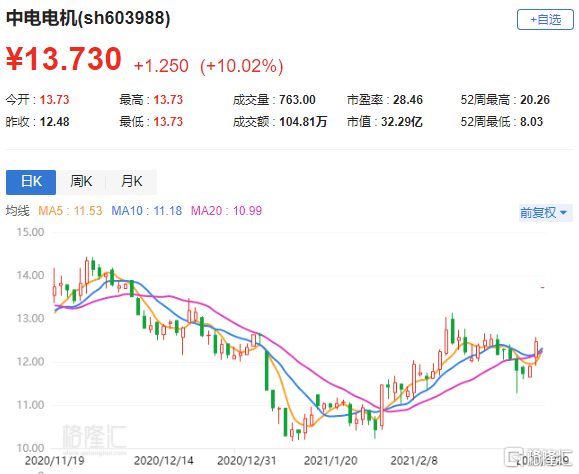Click the price change +1.250 value
The image size is (579, 474).
161,66
